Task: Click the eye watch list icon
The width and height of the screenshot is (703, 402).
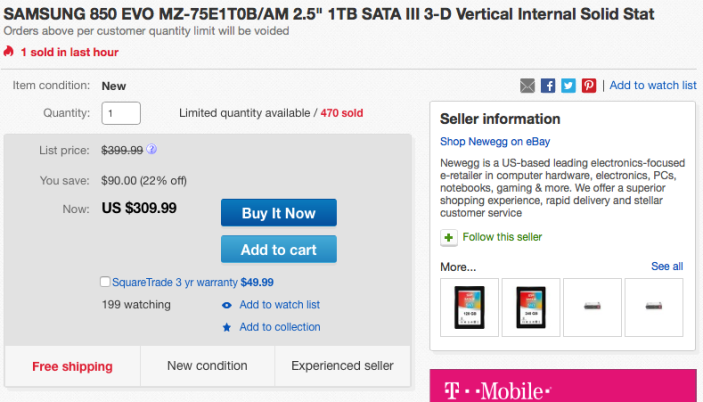Action: pos(227,305)
